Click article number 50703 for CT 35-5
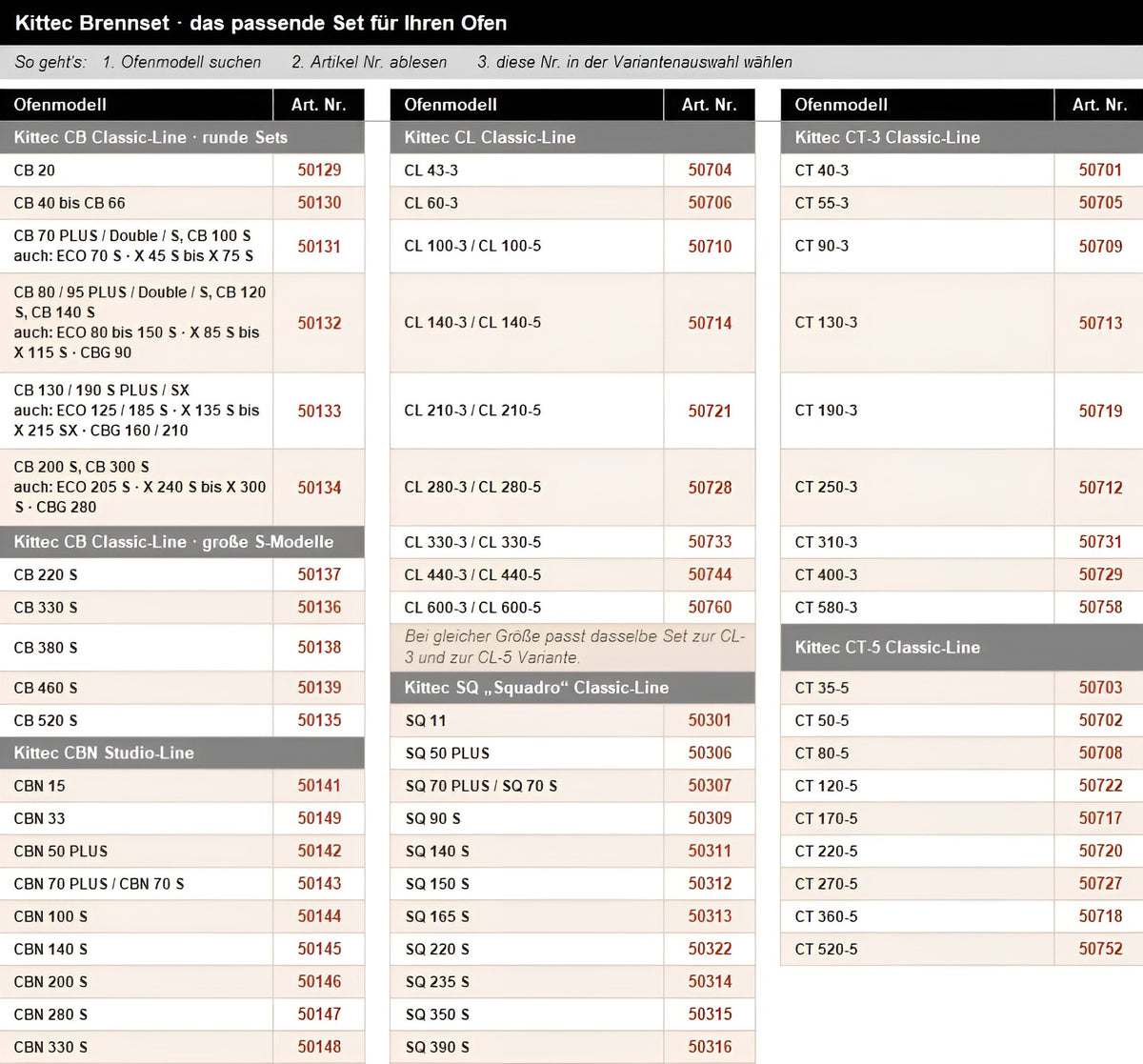This screenshot has width=1143, height=1064. 1100,687
